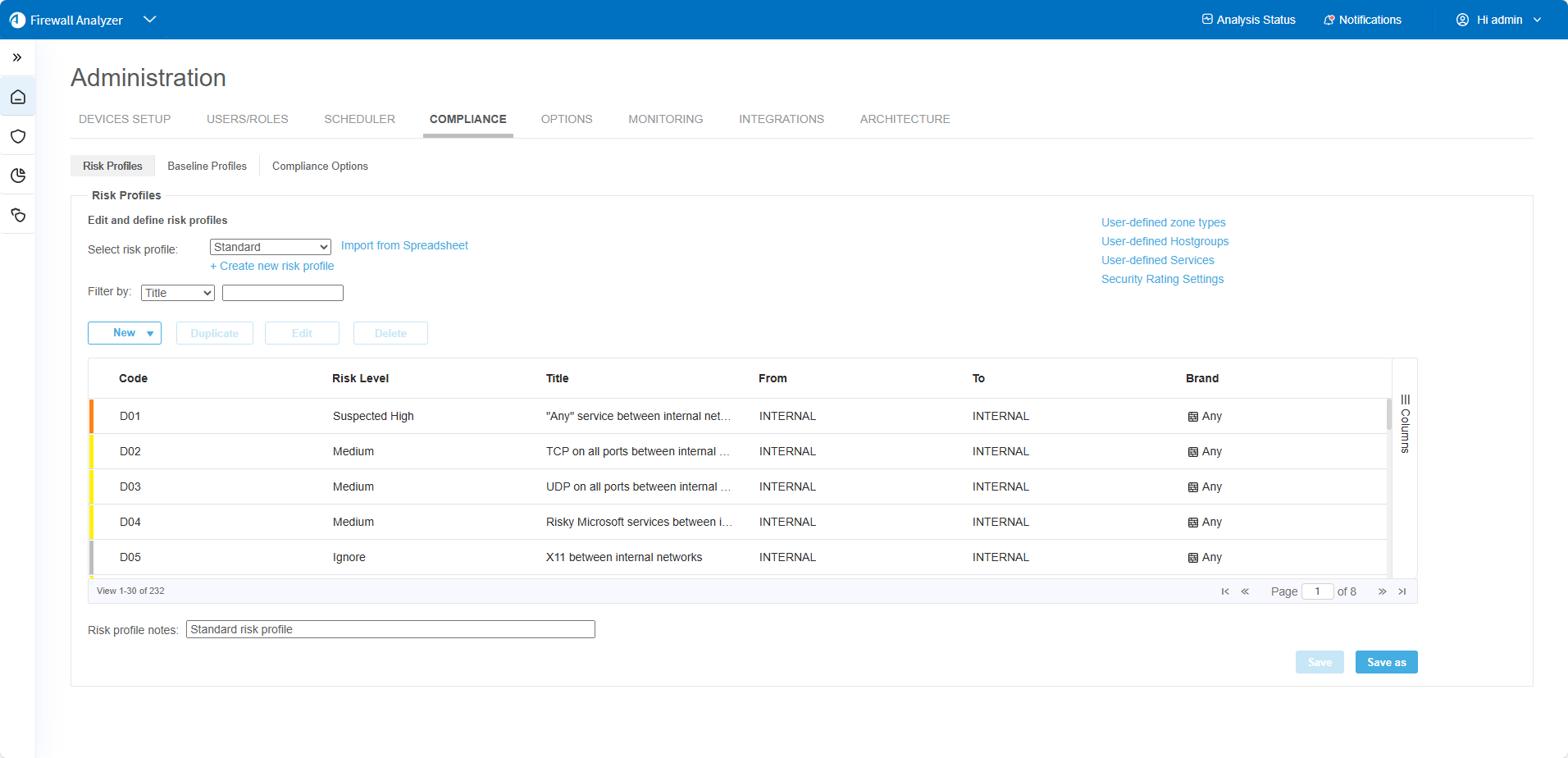This screenshot has height=758, width=1568.
Task: Open the shield icon in sidebar
Action: click(18, 136)
